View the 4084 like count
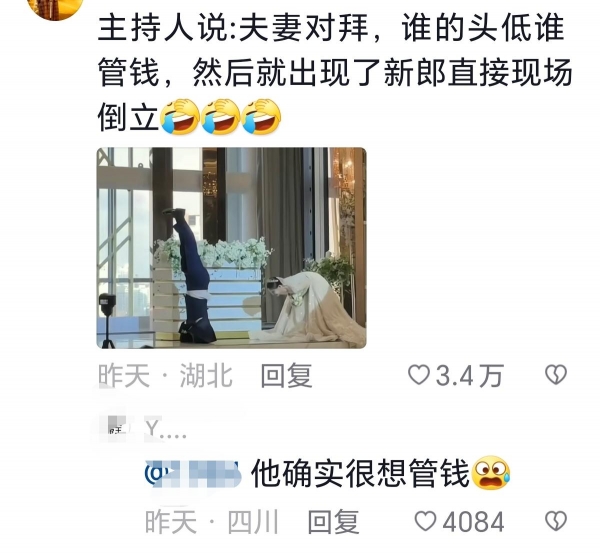This screenshot has height=554, width=600. coord(473,521)
